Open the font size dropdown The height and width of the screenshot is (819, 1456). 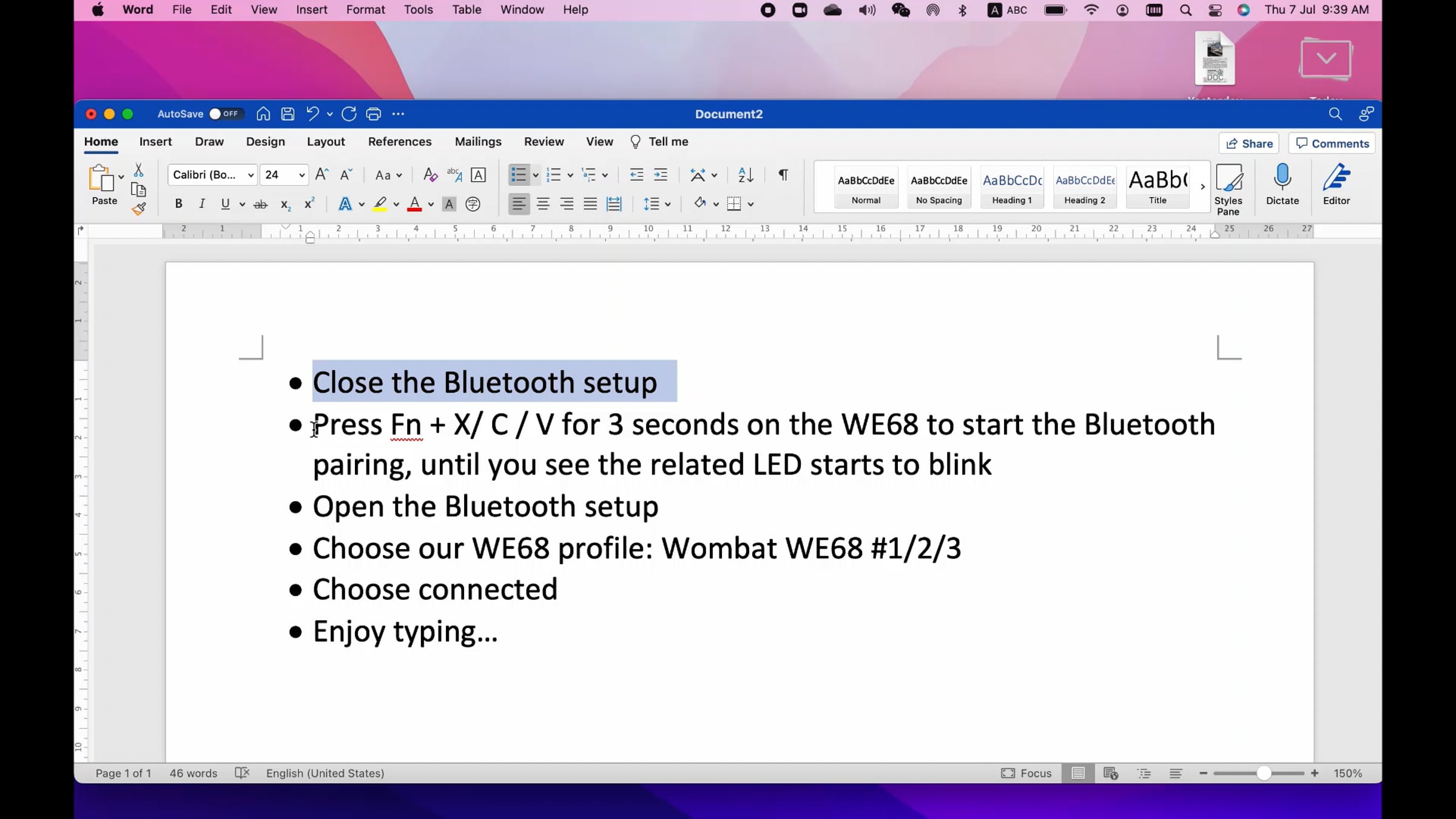pos(302,175)
